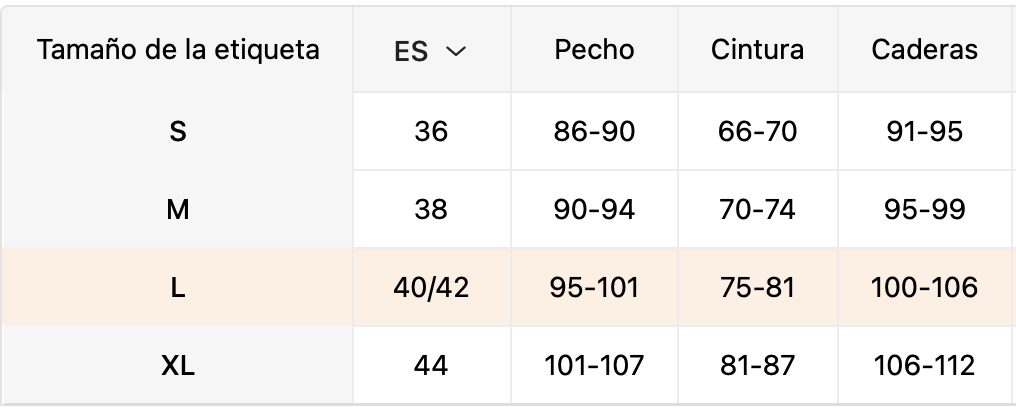Click the ES size 36 cell
The width and height of the screenshot is (1016, 408).
tap(431, 131)
